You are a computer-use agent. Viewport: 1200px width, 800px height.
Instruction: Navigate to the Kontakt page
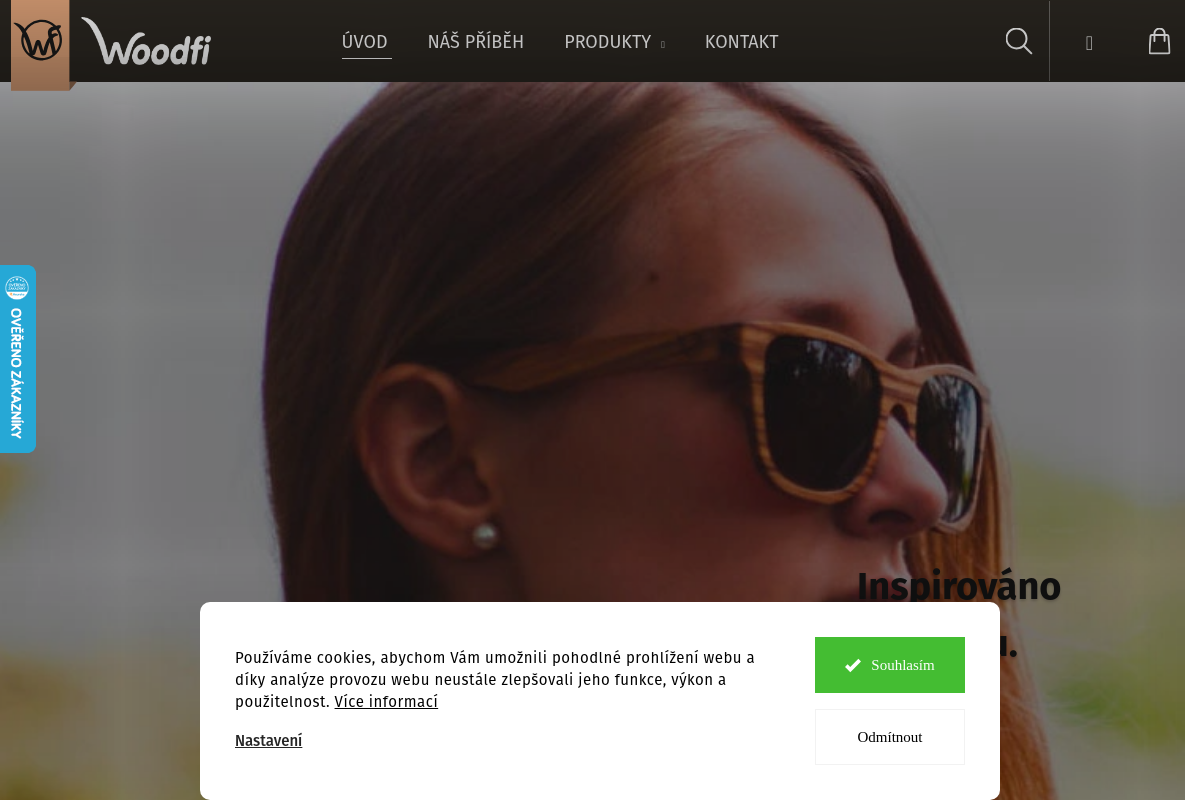coord(741,42)
